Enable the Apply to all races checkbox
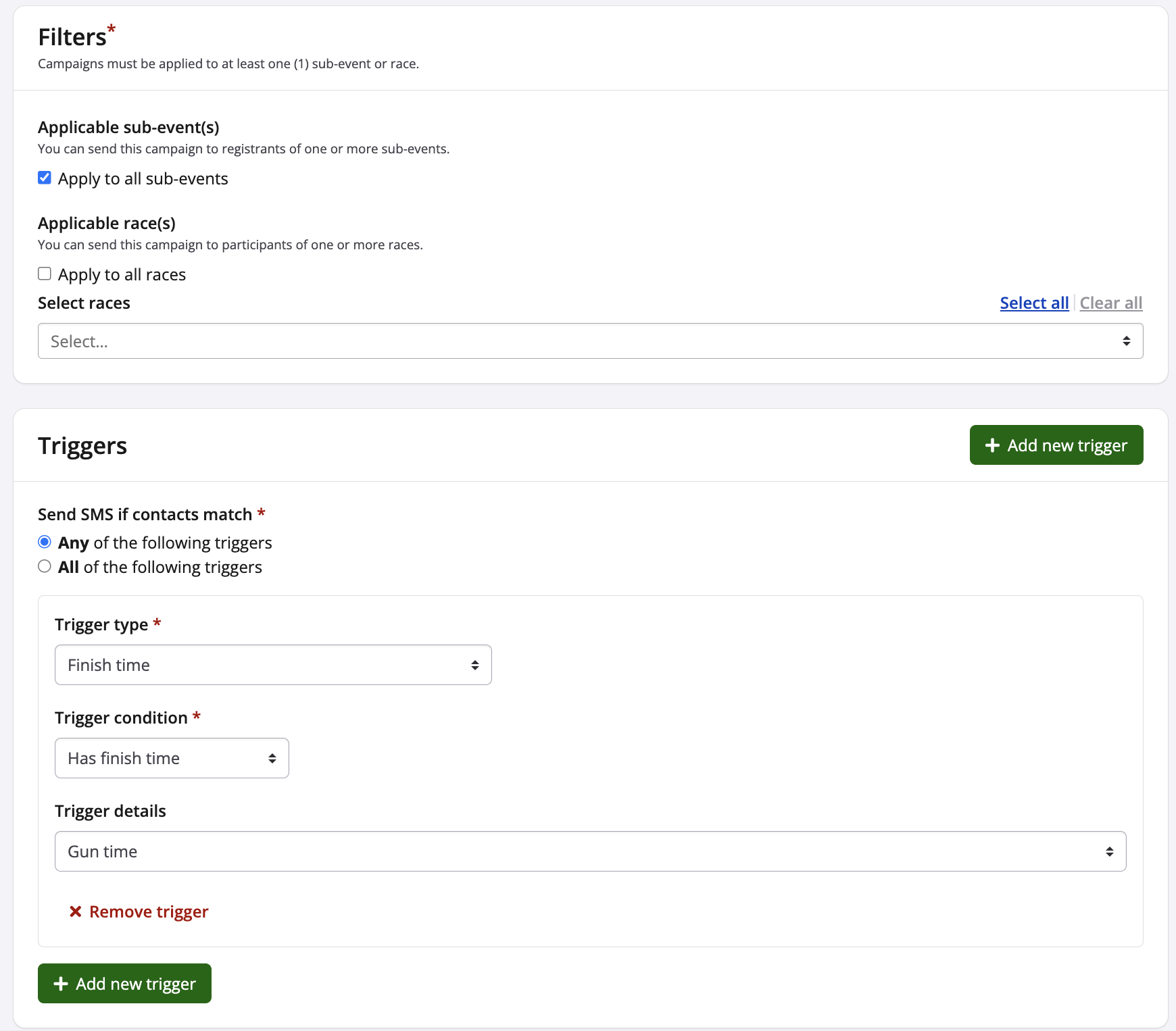1176x1031 pixels. point(45,274)
